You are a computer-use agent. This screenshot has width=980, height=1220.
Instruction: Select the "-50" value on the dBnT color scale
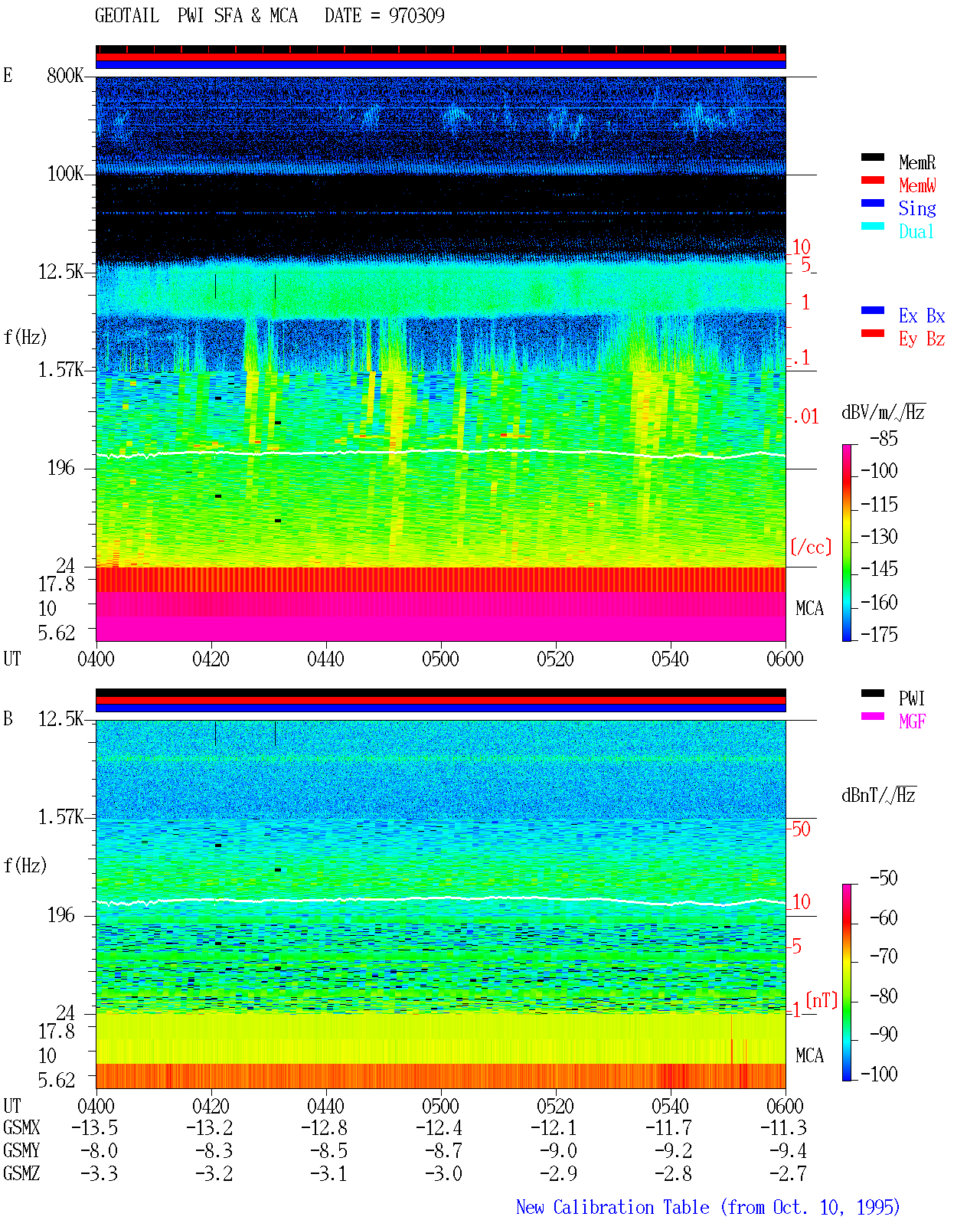point(884,878)
